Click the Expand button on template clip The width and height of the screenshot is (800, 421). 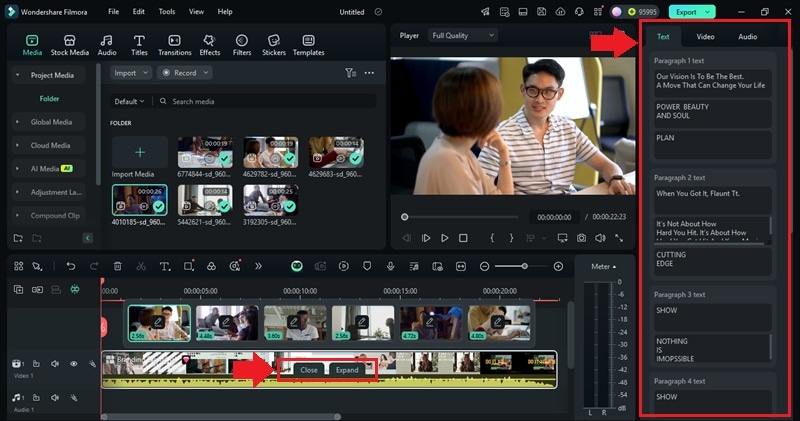tap(347, 370)
